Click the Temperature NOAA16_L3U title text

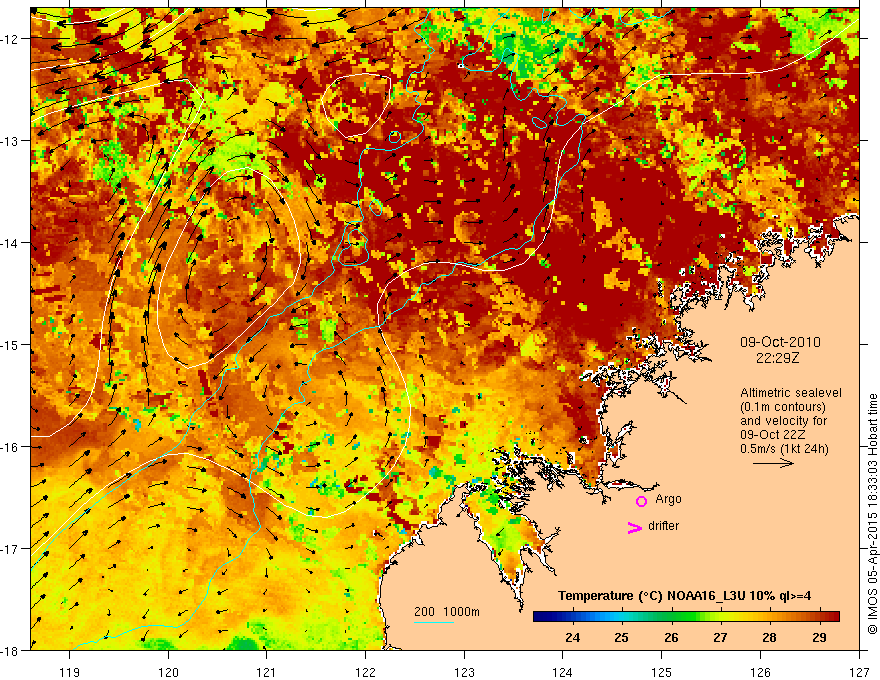(685, 596)
